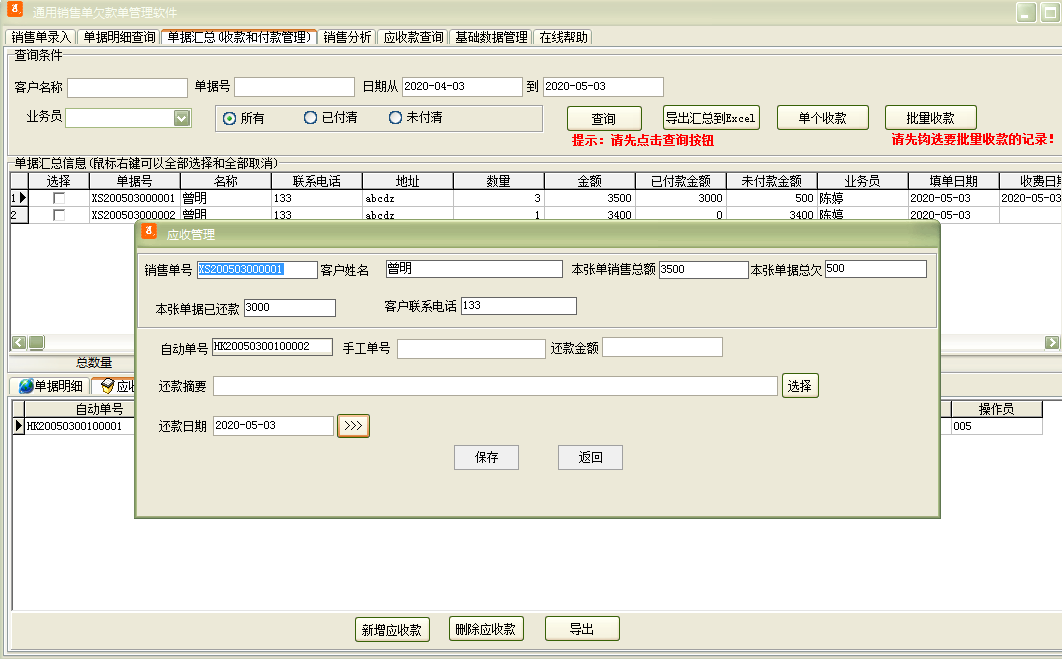This screenshot has width=1062, height=659.
Task: Focus the 还款金额 input field
Action: pyautogui.click(x=662, y=347)
